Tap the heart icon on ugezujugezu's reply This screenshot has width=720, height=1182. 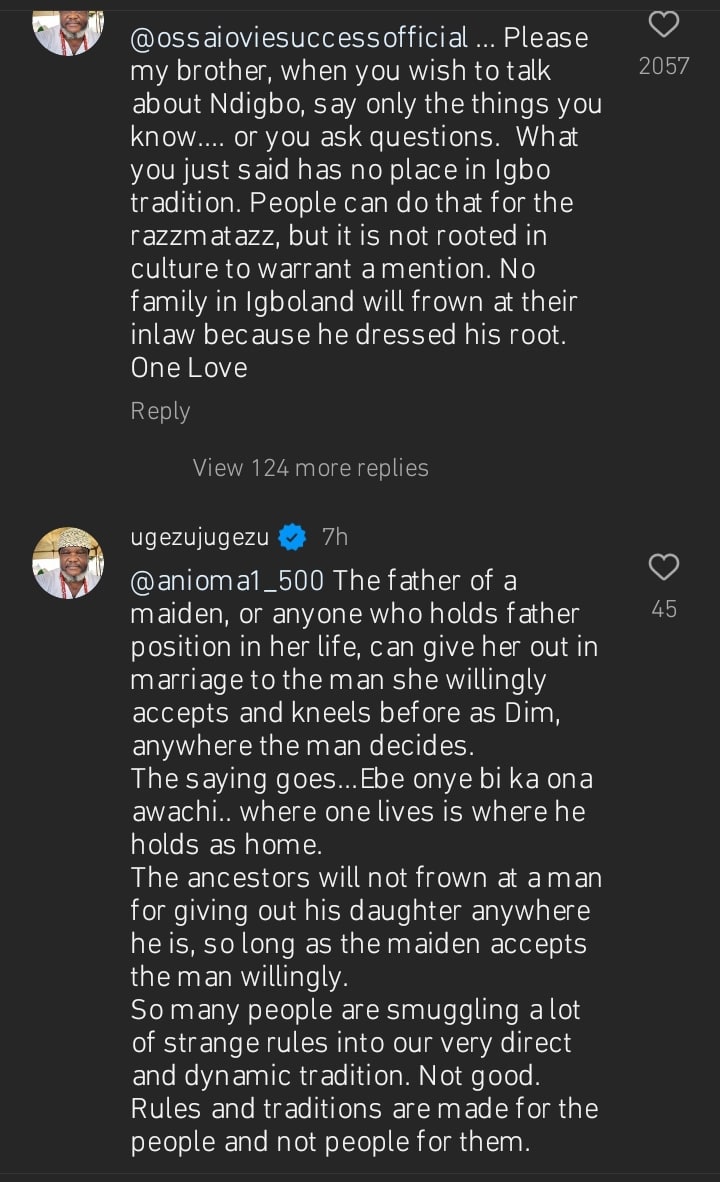[x=663, y=567]
